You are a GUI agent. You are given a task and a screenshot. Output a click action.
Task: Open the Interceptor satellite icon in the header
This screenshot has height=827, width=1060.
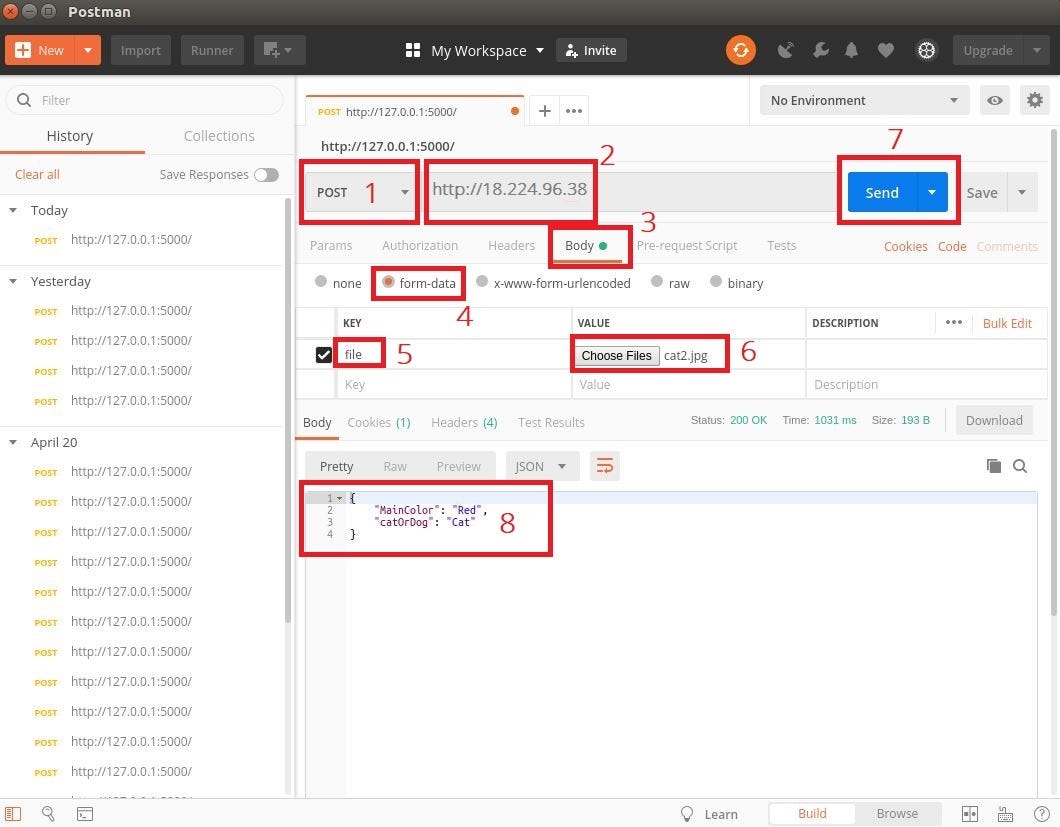786,50
